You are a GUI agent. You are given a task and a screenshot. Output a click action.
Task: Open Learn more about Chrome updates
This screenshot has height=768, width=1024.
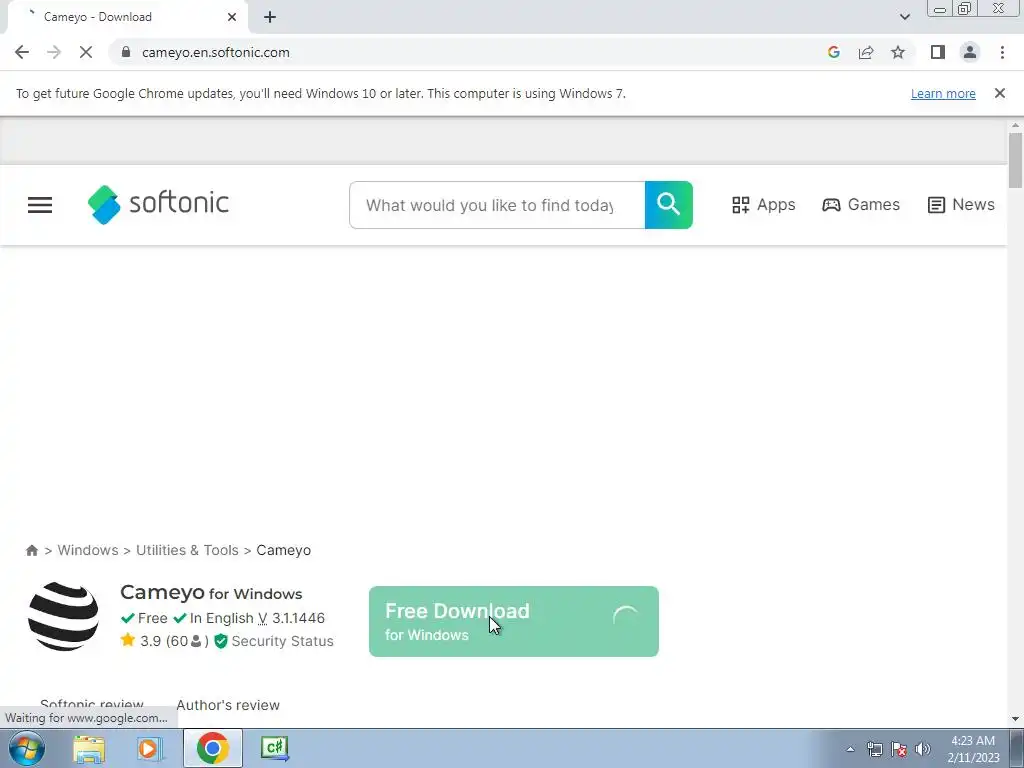[943, 93]
